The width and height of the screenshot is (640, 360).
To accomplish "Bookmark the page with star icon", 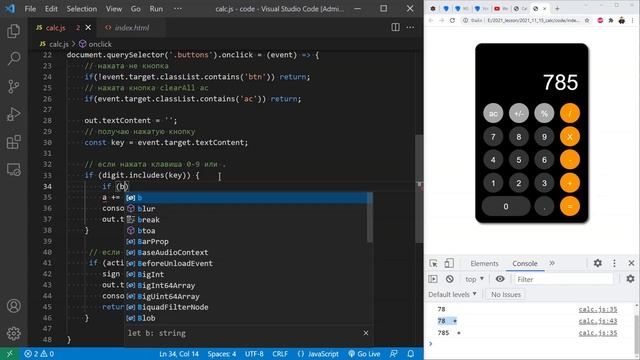I will point(587,20).
